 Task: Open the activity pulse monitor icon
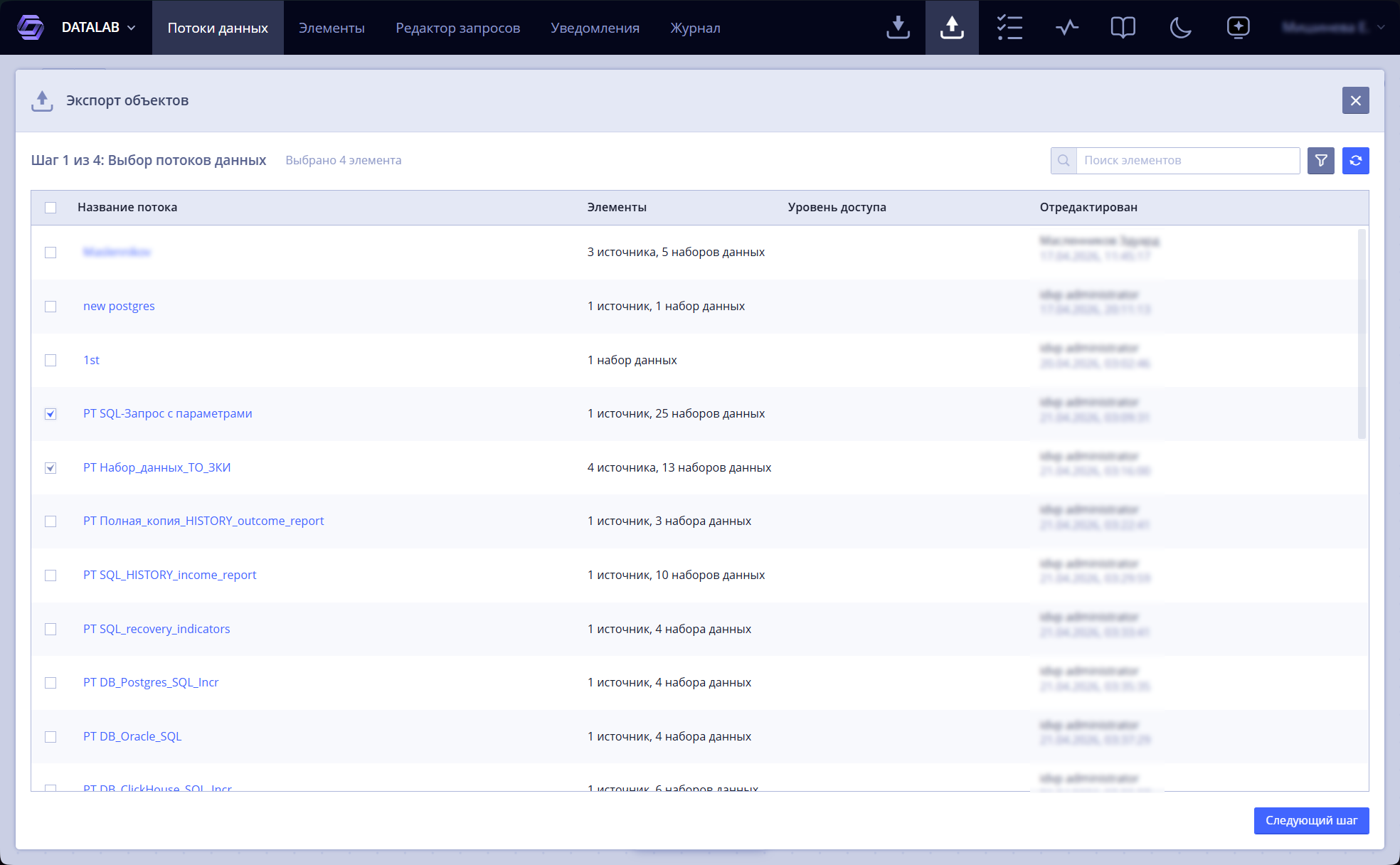(1067, 28)
